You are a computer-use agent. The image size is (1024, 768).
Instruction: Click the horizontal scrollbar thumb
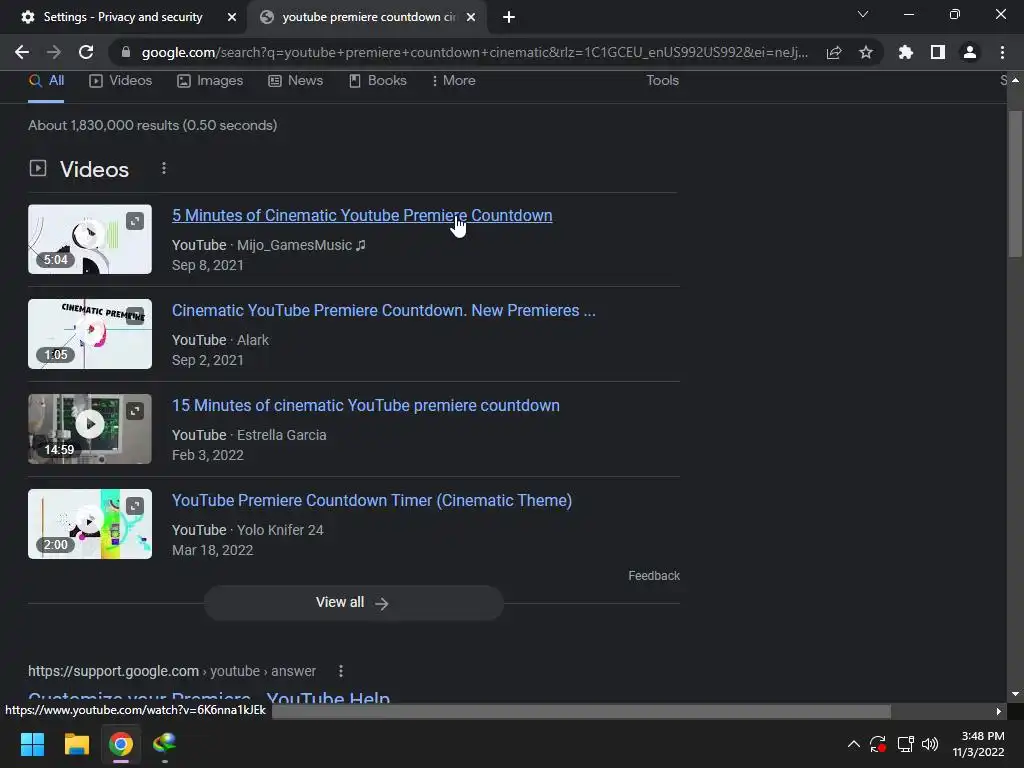(581, 711)
